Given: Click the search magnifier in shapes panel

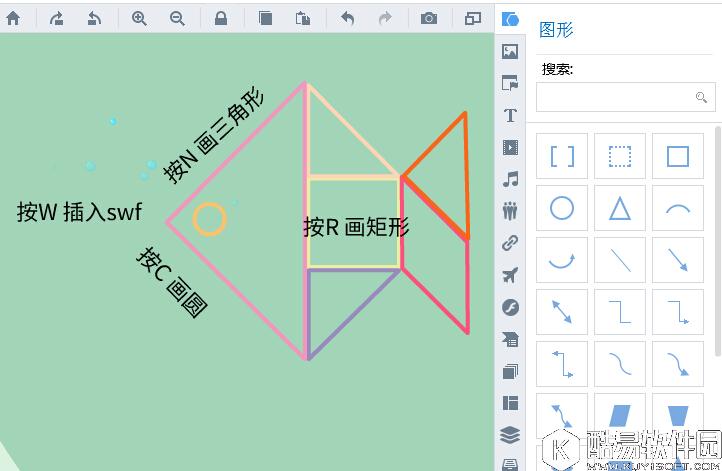Looking at the screenshot, I should click(701, 97).
